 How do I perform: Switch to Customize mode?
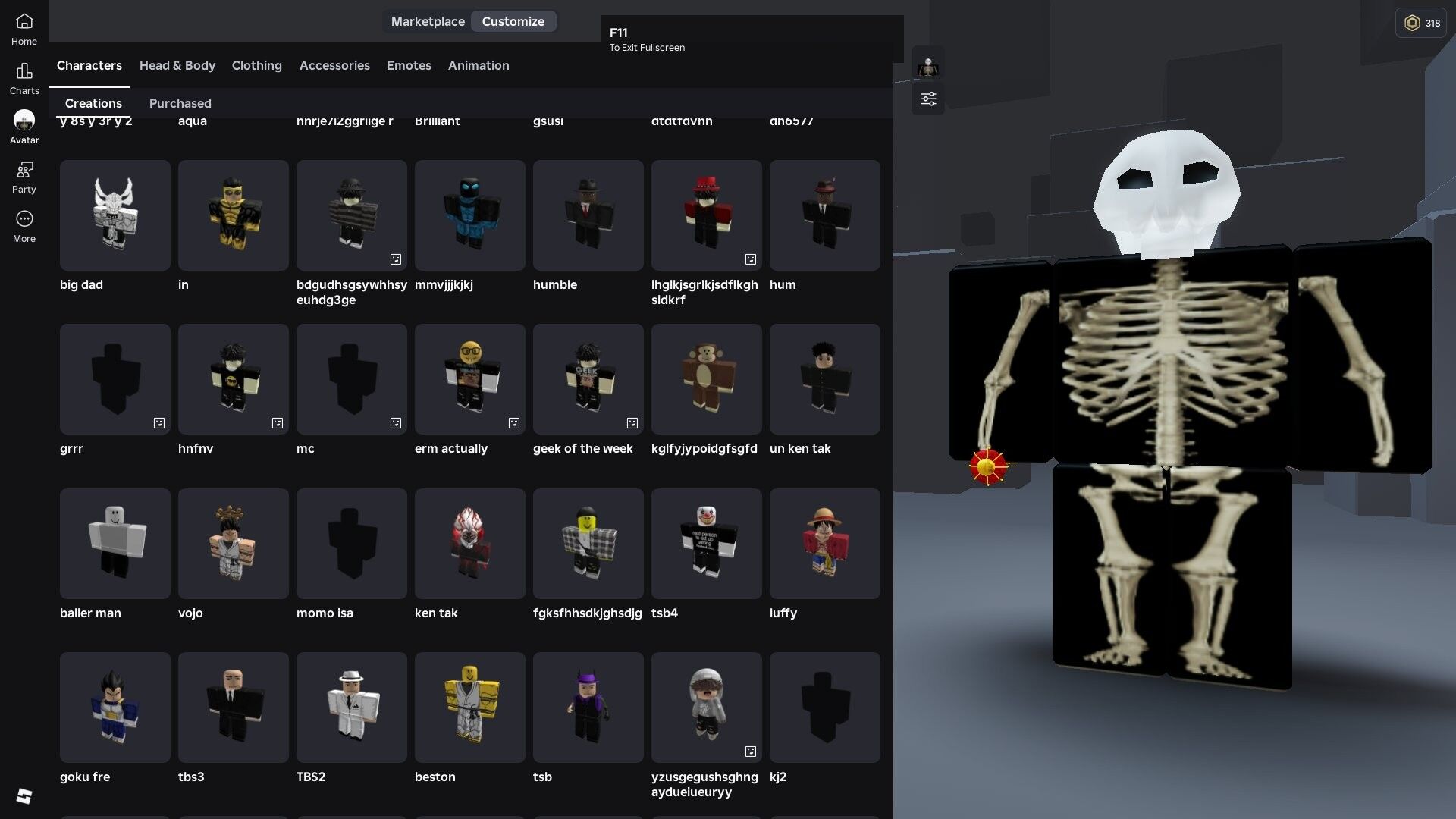pyautogui.click(x=513, y=21)
